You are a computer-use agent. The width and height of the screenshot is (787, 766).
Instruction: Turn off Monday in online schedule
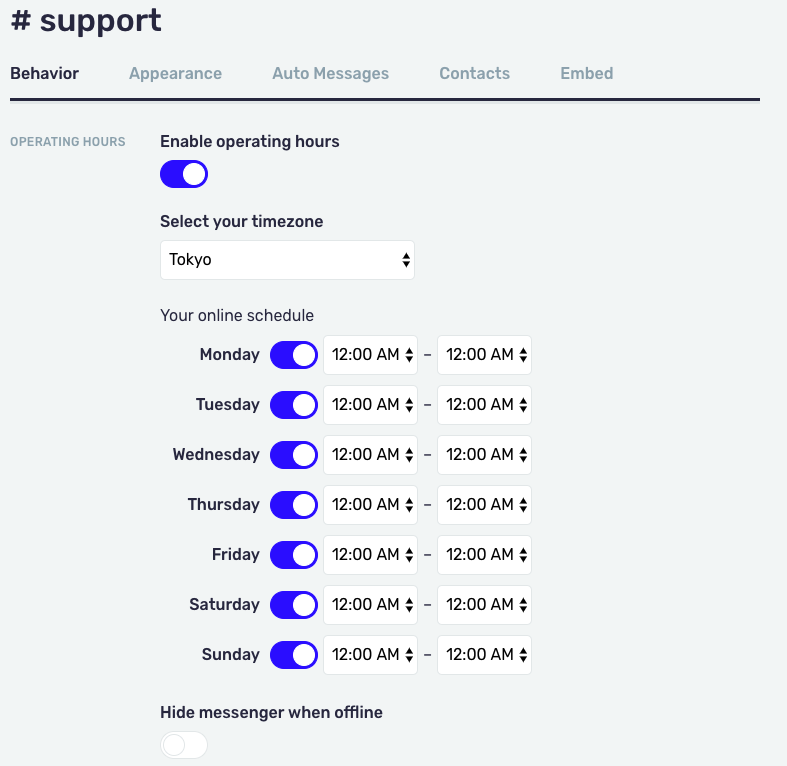click(x=294, y=355)
